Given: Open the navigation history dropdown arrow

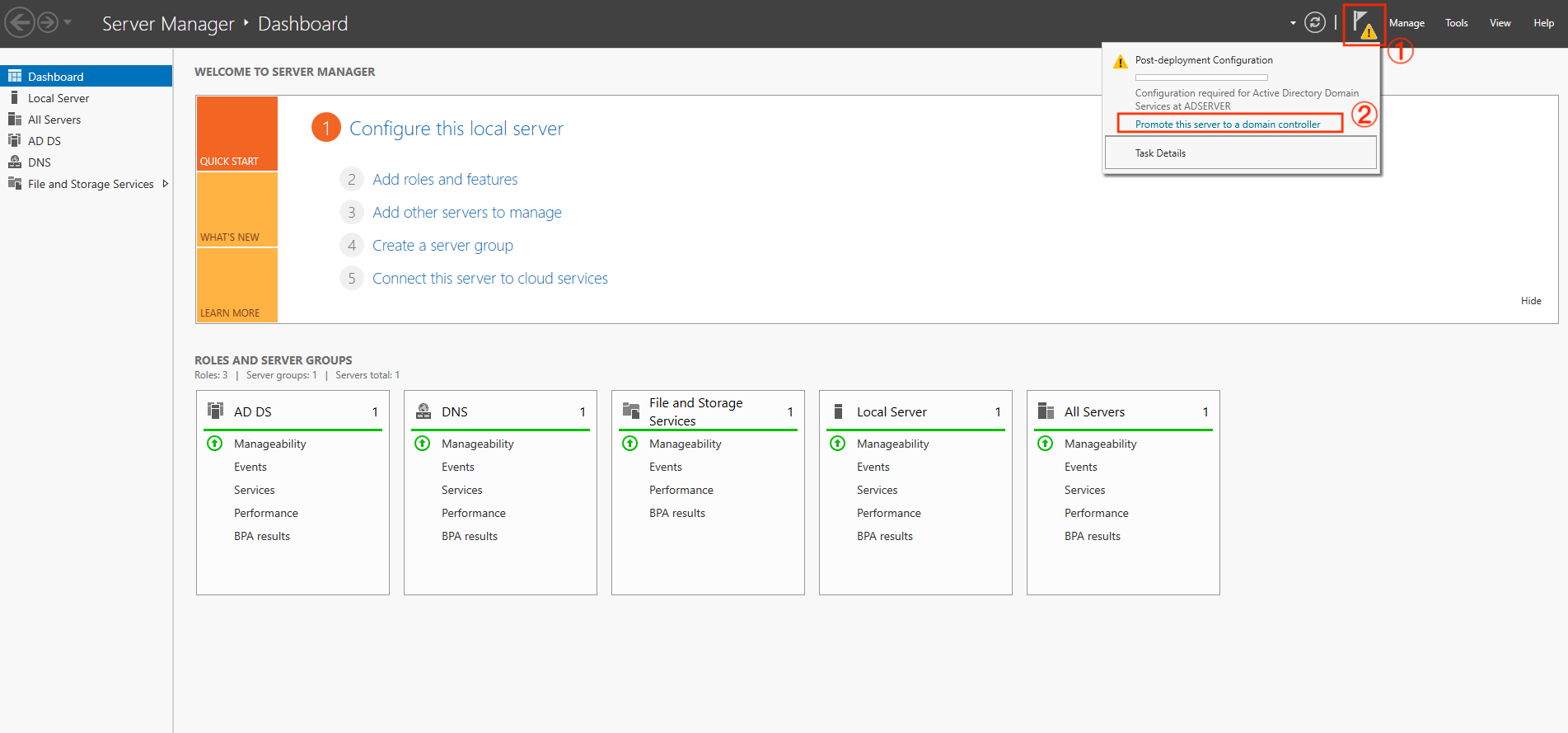Looking at the screenshot, I should (68, 22).
